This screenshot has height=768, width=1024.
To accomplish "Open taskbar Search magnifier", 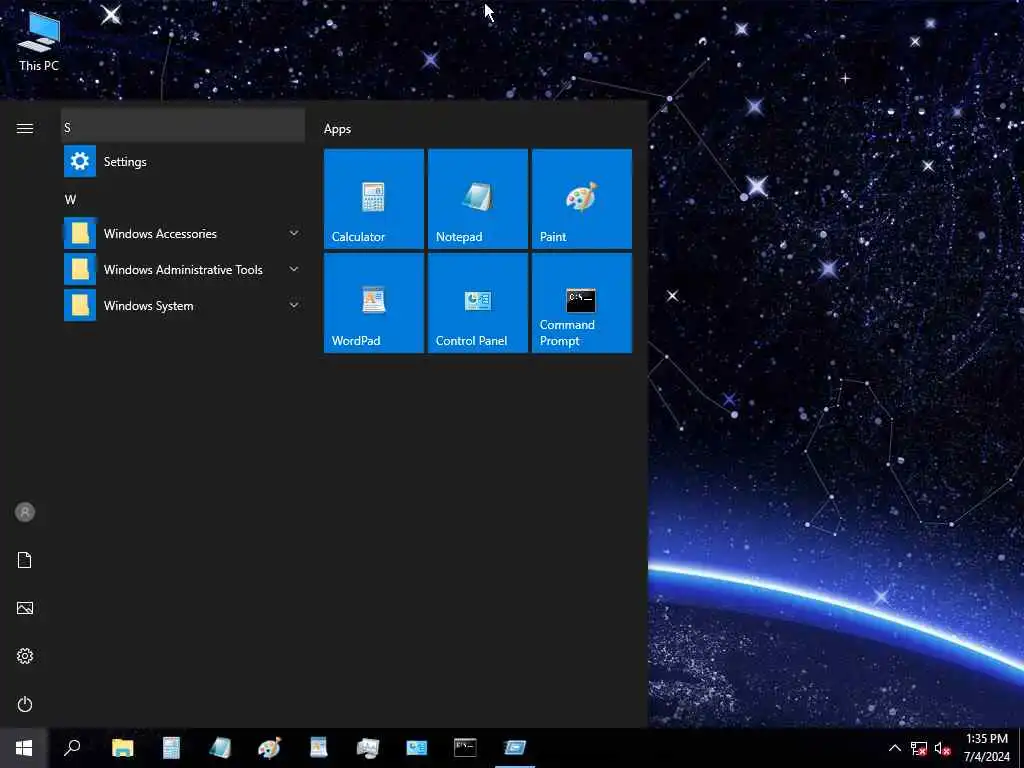I will tap(72, 748).
